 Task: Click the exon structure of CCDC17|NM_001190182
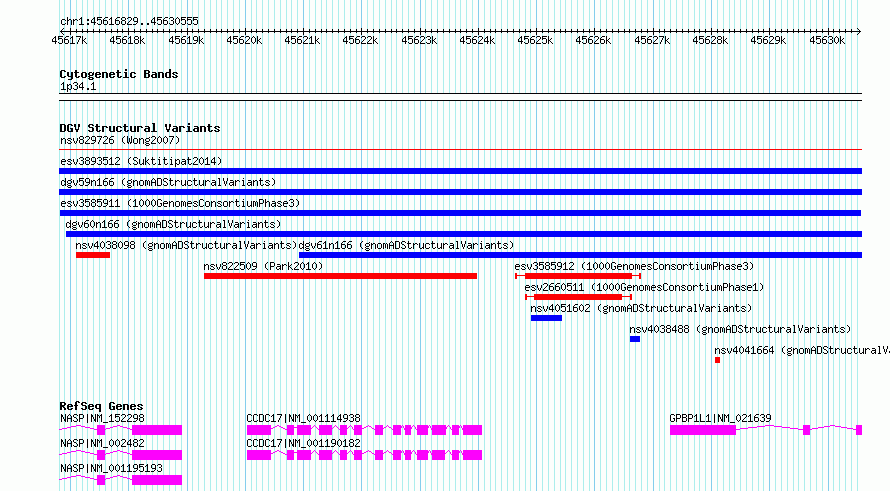(364, 455)
